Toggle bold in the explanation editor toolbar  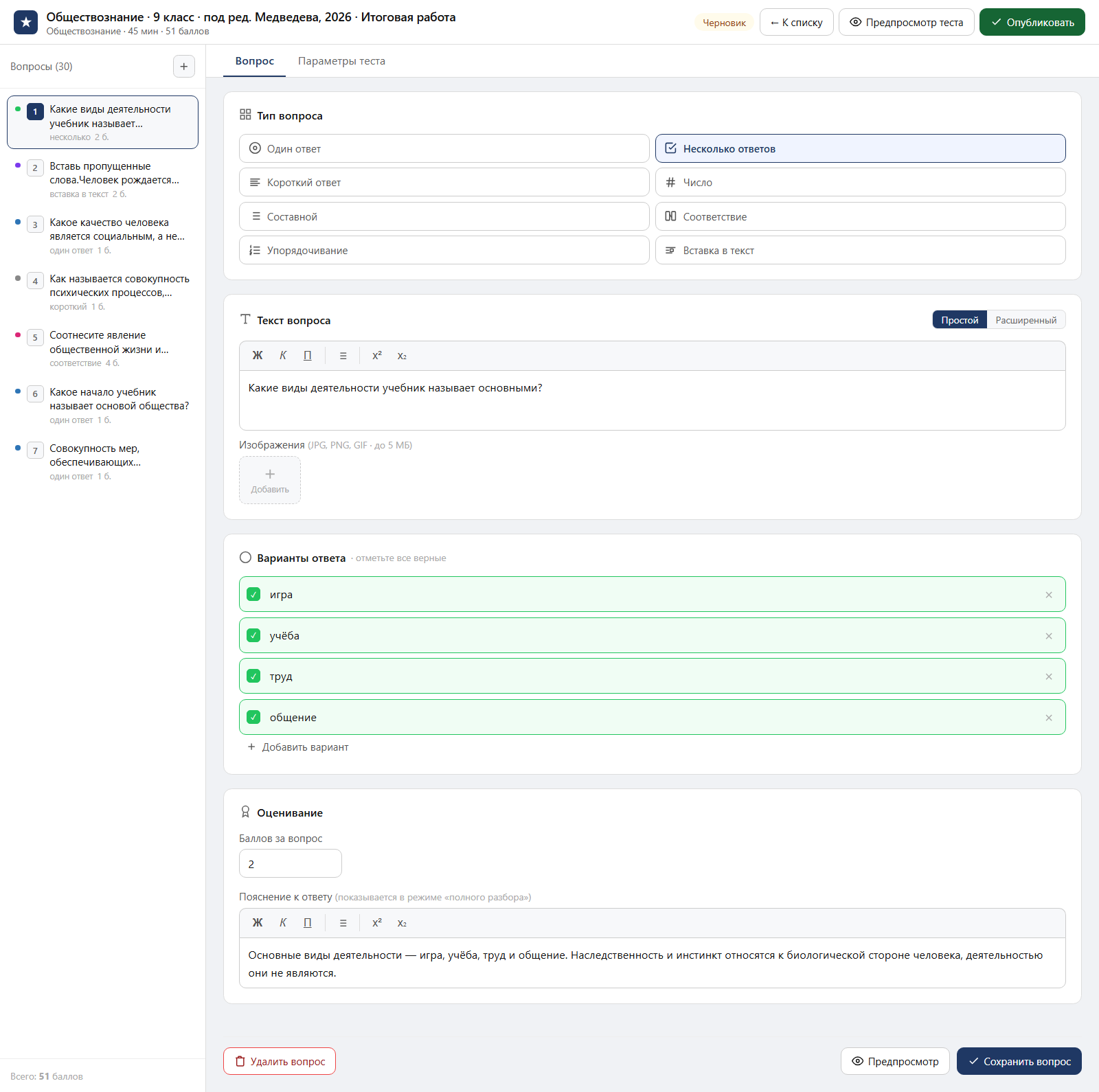tap(258, 923)
